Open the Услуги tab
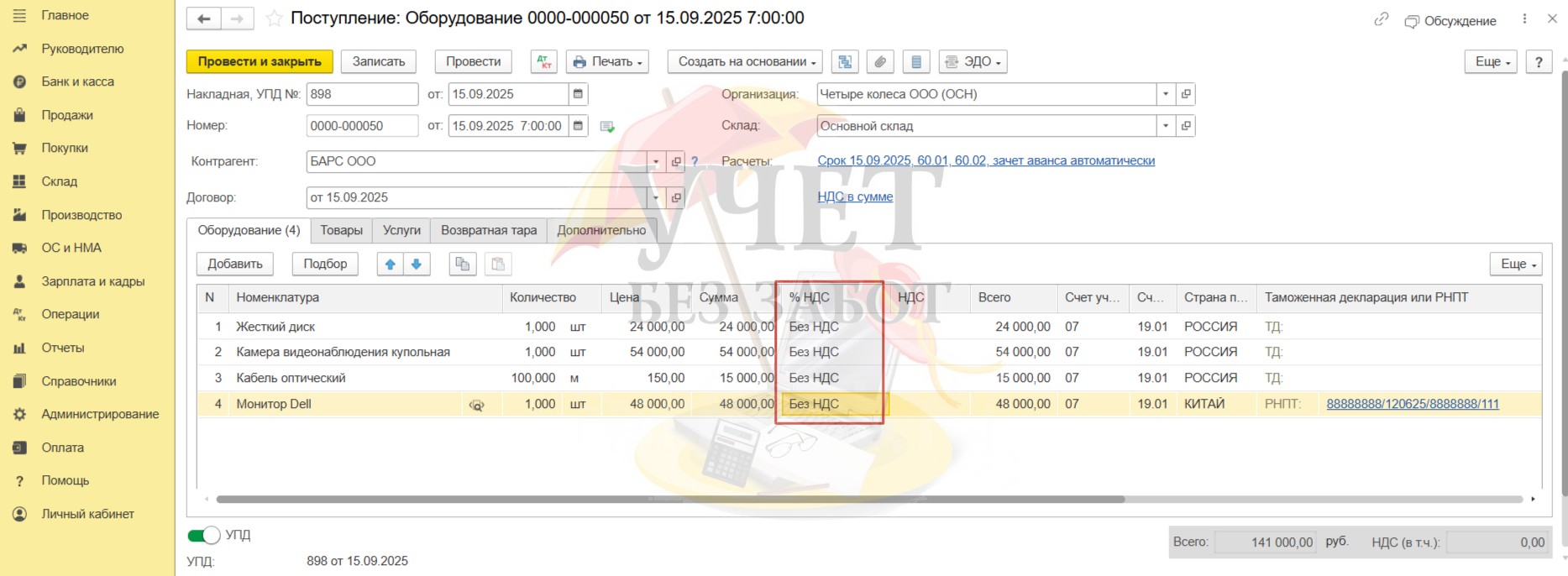This screenshot has height=576, width=1568. [x=401, y=230]
